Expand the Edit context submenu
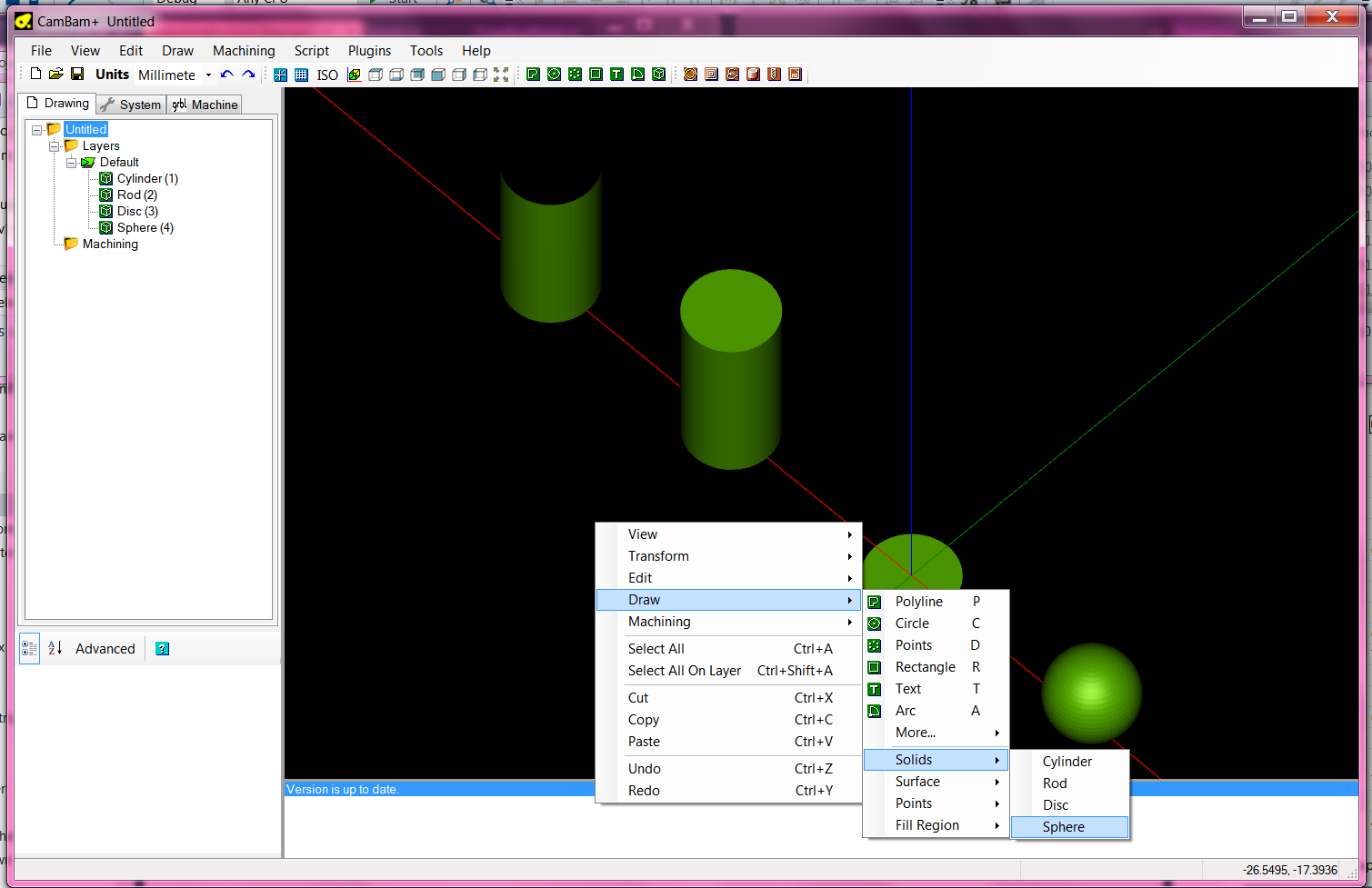The height and width of the screenshot is (888, 1372). pos(728,578)
